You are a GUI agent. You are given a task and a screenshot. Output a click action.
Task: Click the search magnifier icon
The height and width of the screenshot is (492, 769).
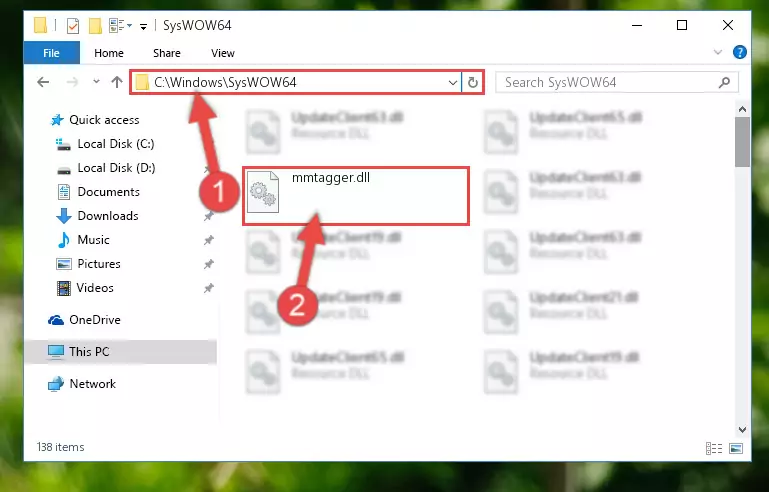point(724,82)
